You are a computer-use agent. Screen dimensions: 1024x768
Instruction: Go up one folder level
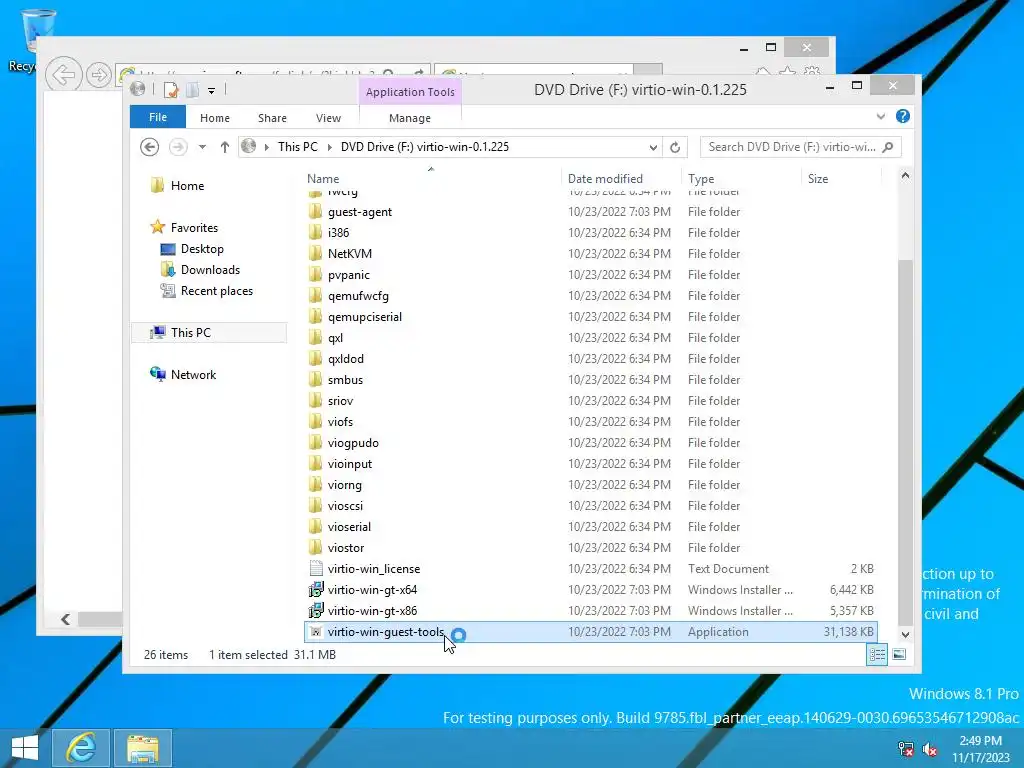click(x=225, y=147)
